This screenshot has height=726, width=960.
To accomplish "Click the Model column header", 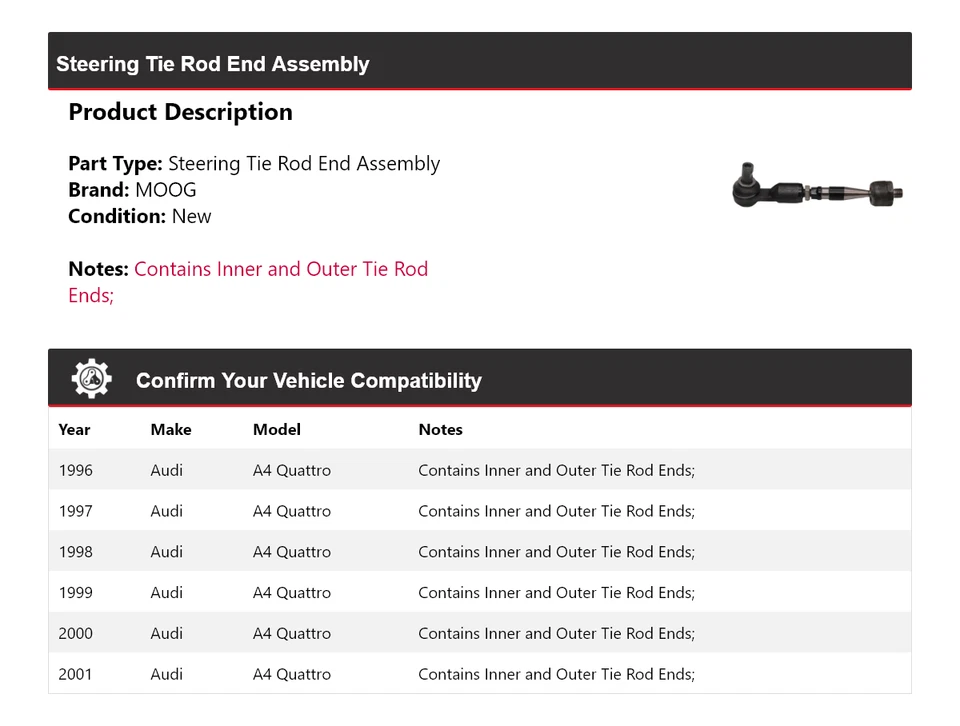I will pyautogui.click(x=277, y=429).
